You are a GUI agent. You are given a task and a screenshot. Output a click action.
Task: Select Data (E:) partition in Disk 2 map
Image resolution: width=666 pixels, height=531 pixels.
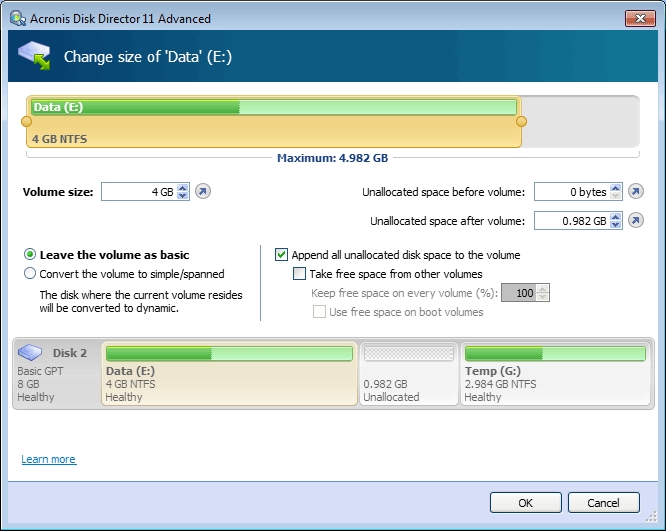(229, 374)
